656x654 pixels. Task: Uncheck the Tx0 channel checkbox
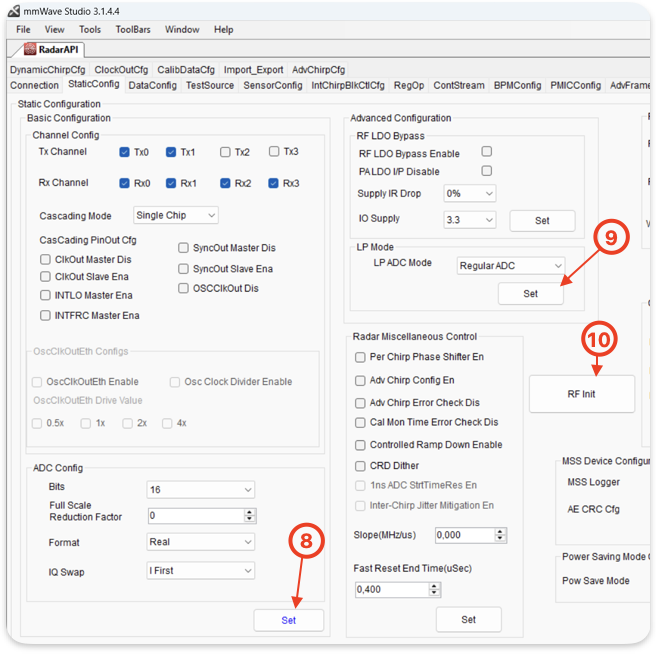[124, 152]
